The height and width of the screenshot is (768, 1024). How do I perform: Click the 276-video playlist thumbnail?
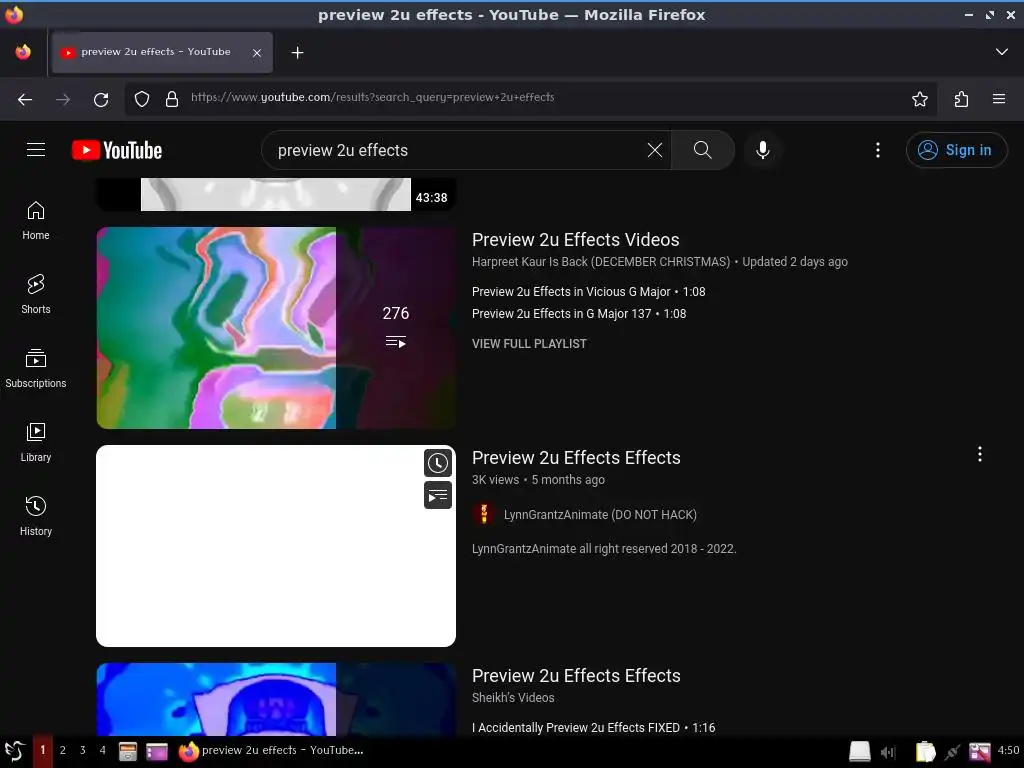coord(276,328)
